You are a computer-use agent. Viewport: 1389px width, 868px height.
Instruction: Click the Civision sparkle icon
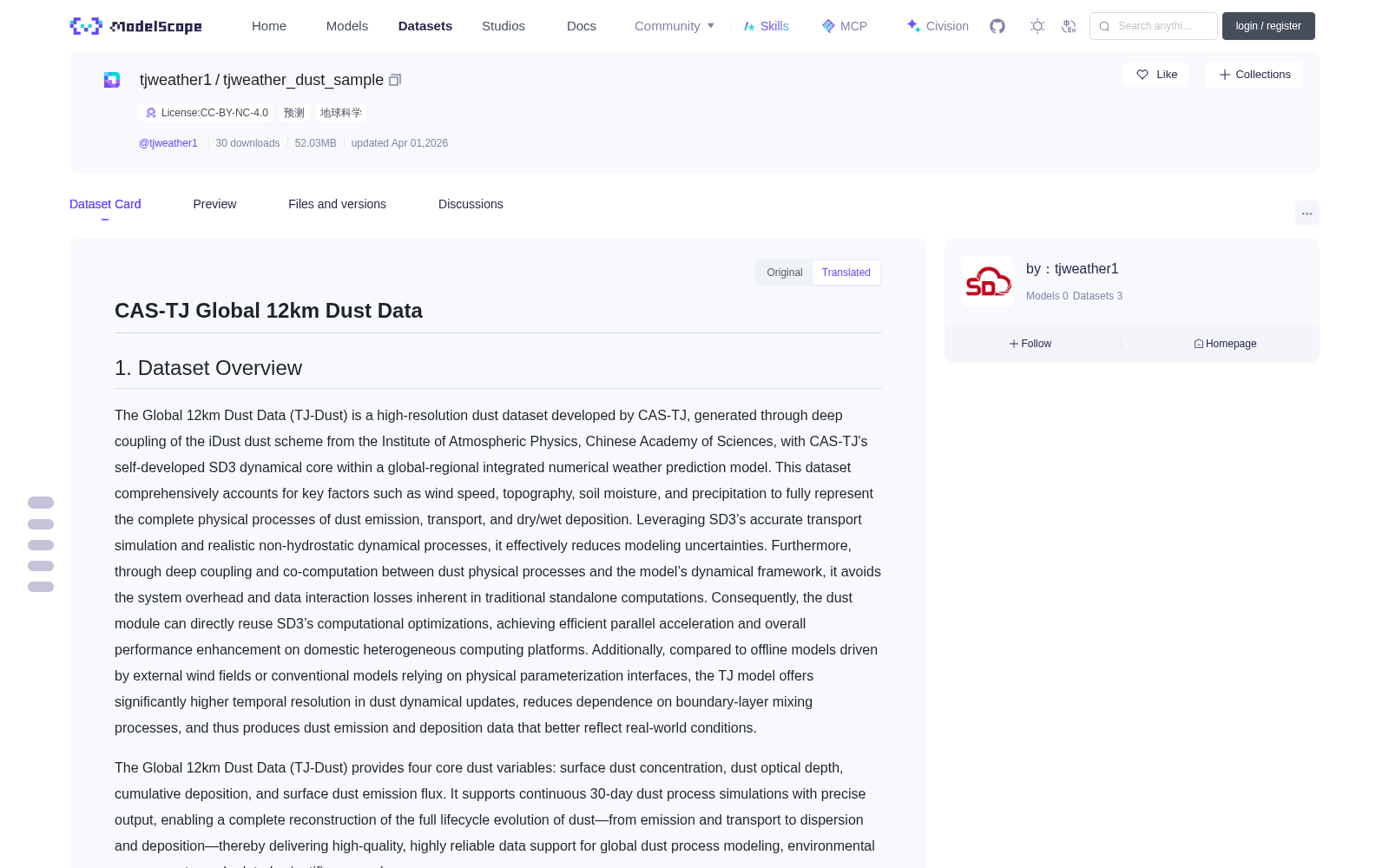913,26
